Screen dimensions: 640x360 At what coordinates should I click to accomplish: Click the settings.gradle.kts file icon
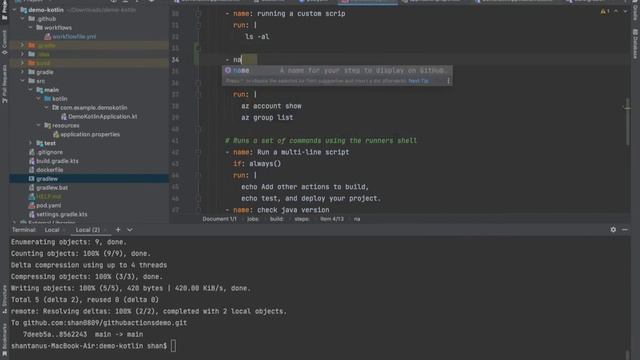click(x=32, y=215)
